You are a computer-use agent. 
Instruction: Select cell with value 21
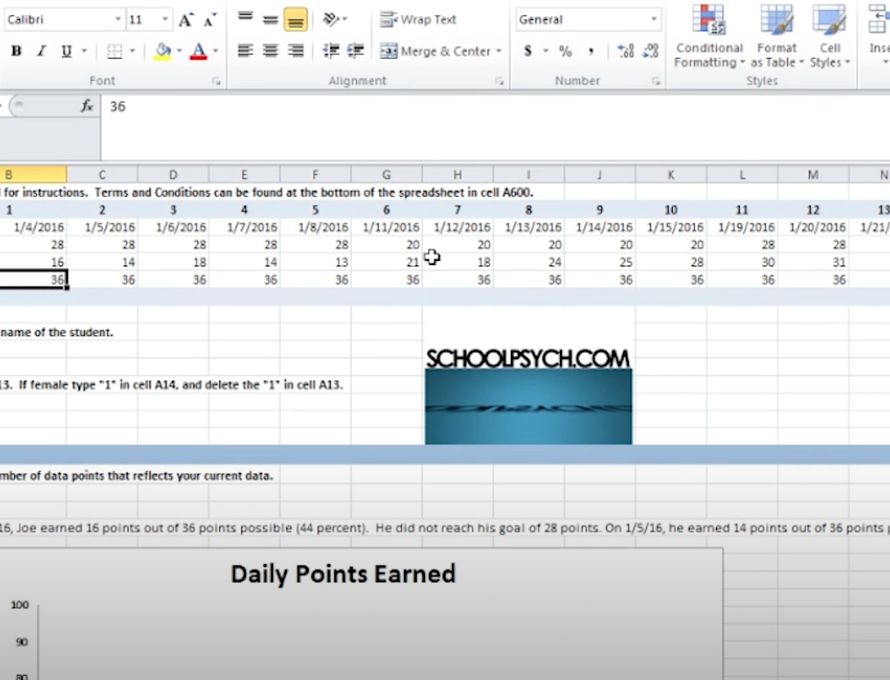[387, 262]
